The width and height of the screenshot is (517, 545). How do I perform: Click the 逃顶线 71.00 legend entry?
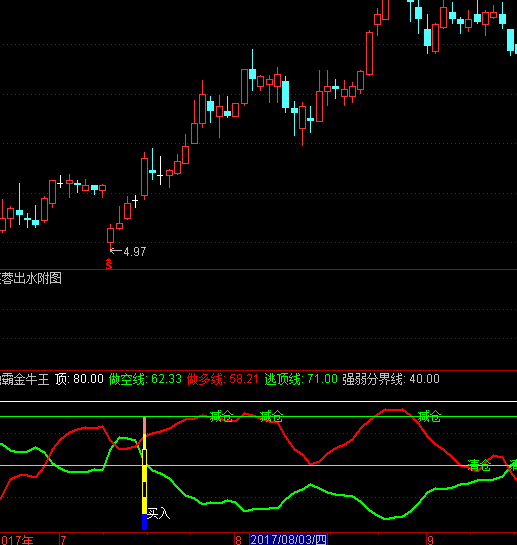(301, 379)
